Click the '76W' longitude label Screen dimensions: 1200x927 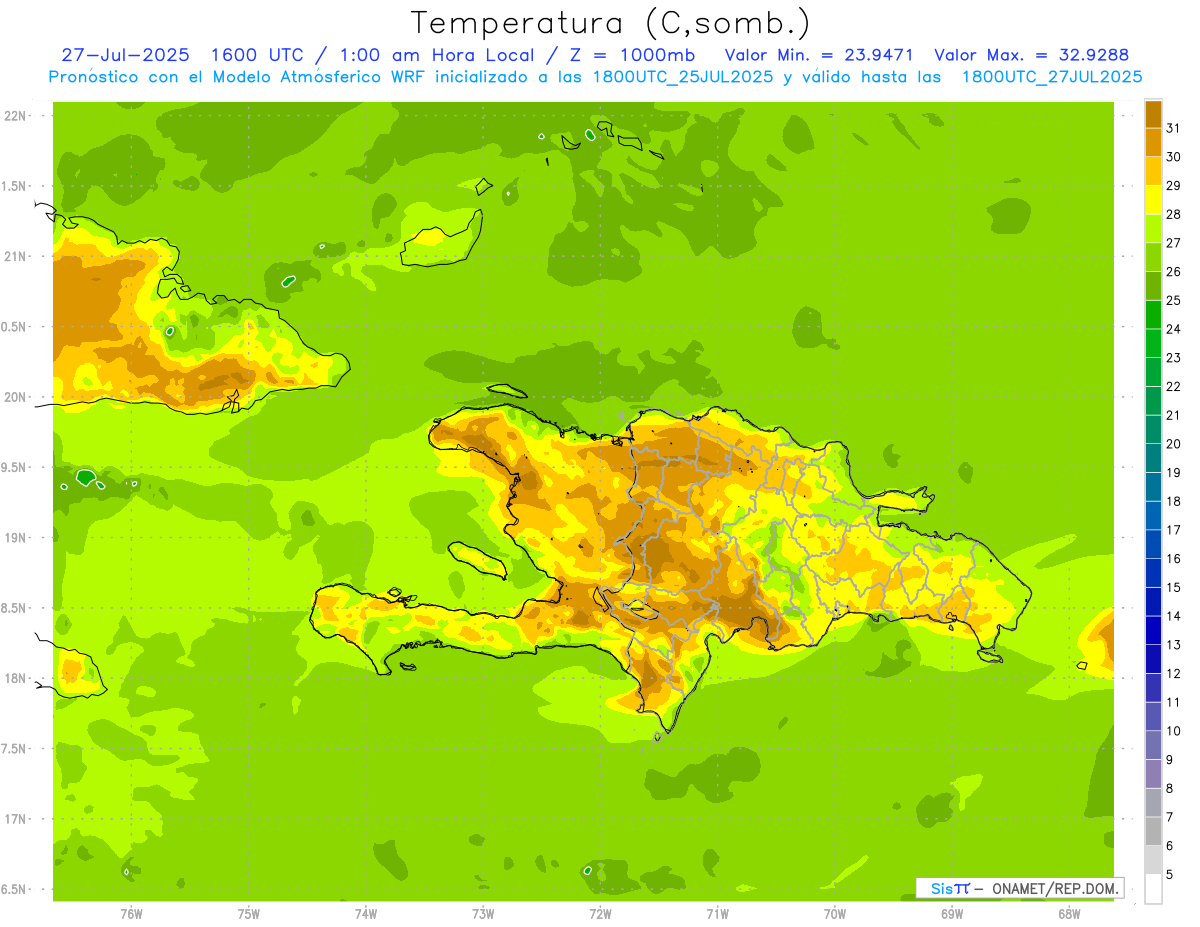click(x=131, y=914)
